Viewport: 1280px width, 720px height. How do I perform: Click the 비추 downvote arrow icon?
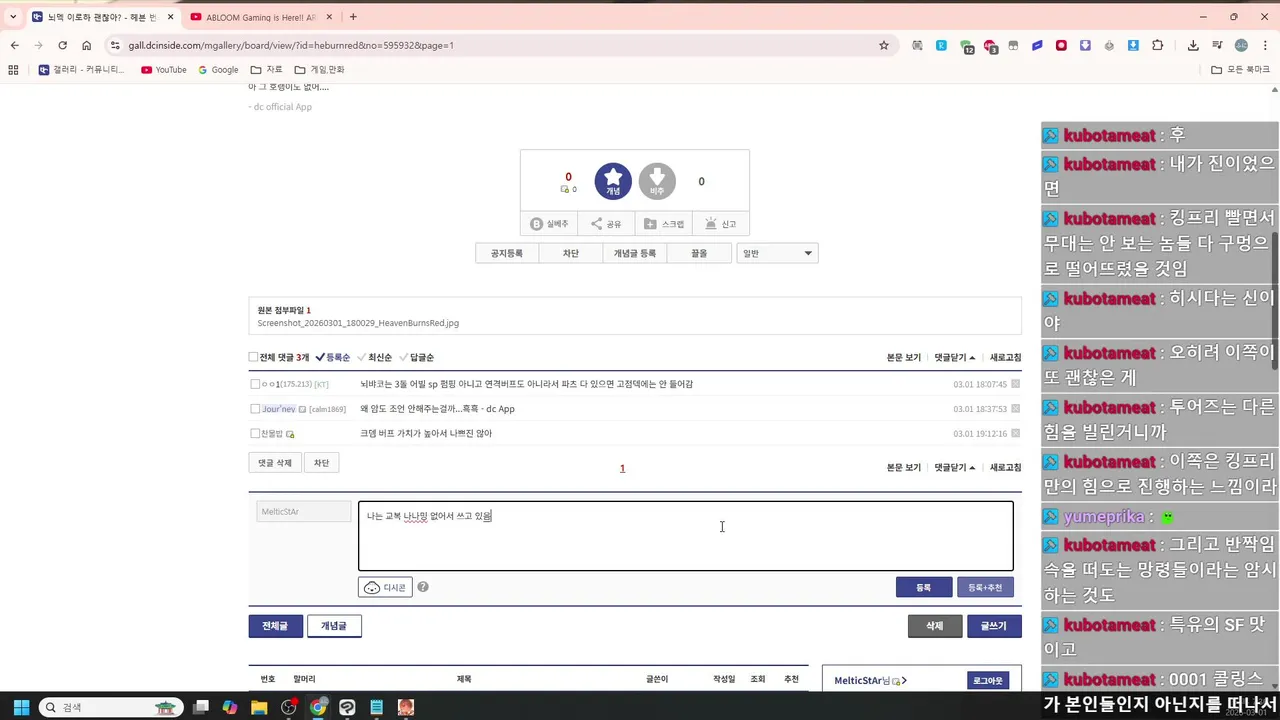tap(657, 181)
